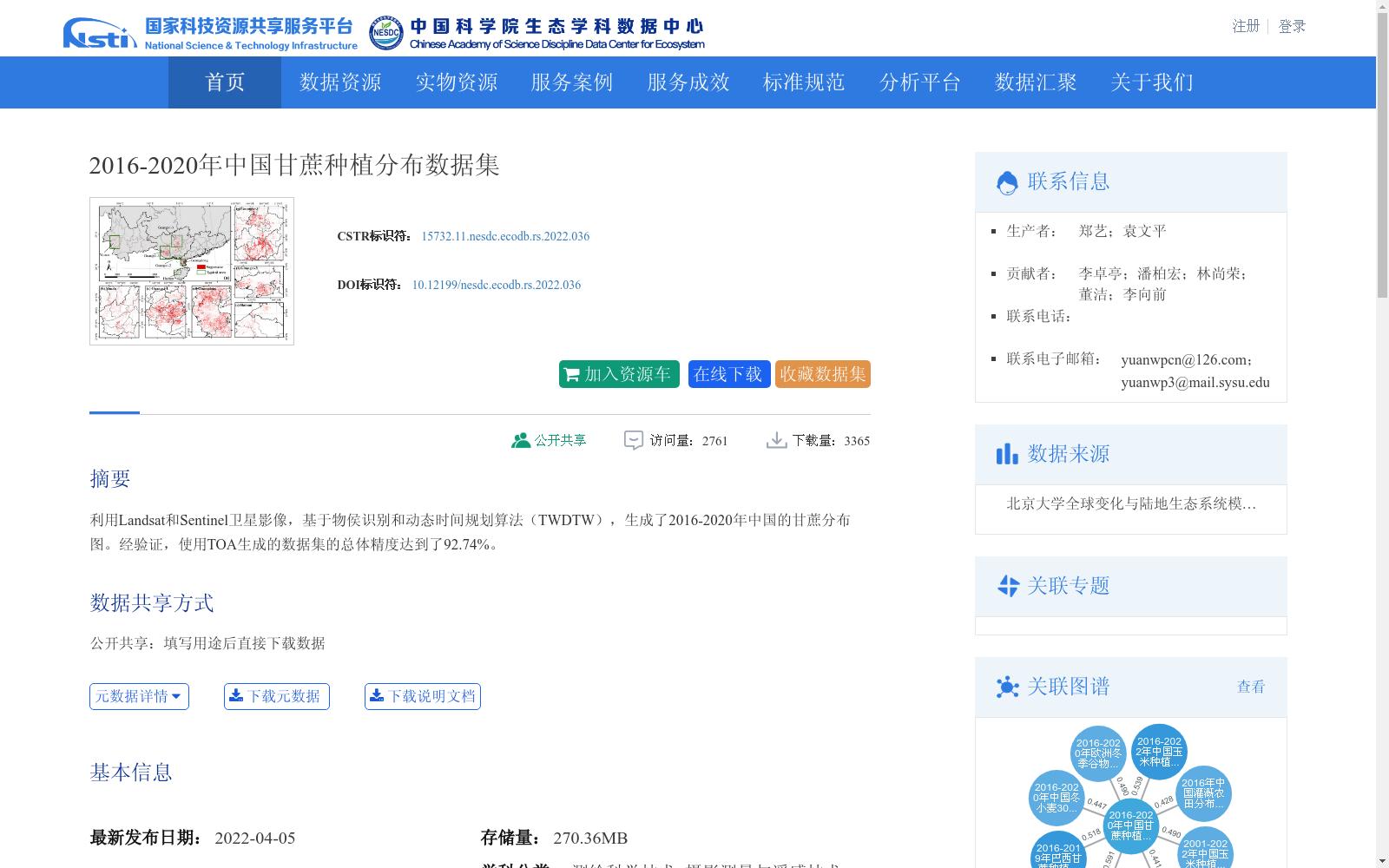
Task: Go to 服务成效 in navigation
Action: pos(688,82)
